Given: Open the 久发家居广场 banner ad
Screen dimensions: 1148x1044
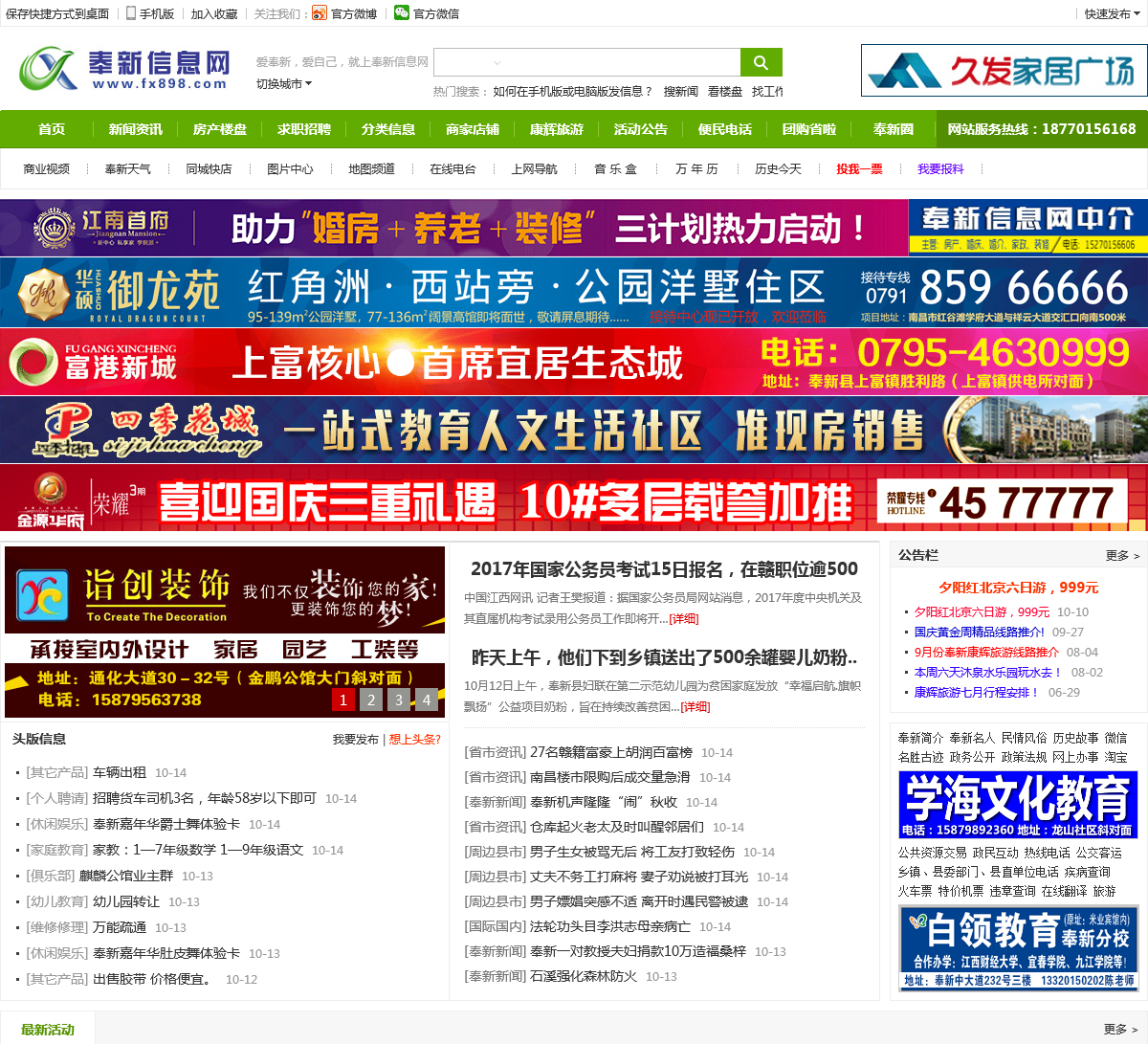Looking at the screenshot, I should click(1004, 70).
